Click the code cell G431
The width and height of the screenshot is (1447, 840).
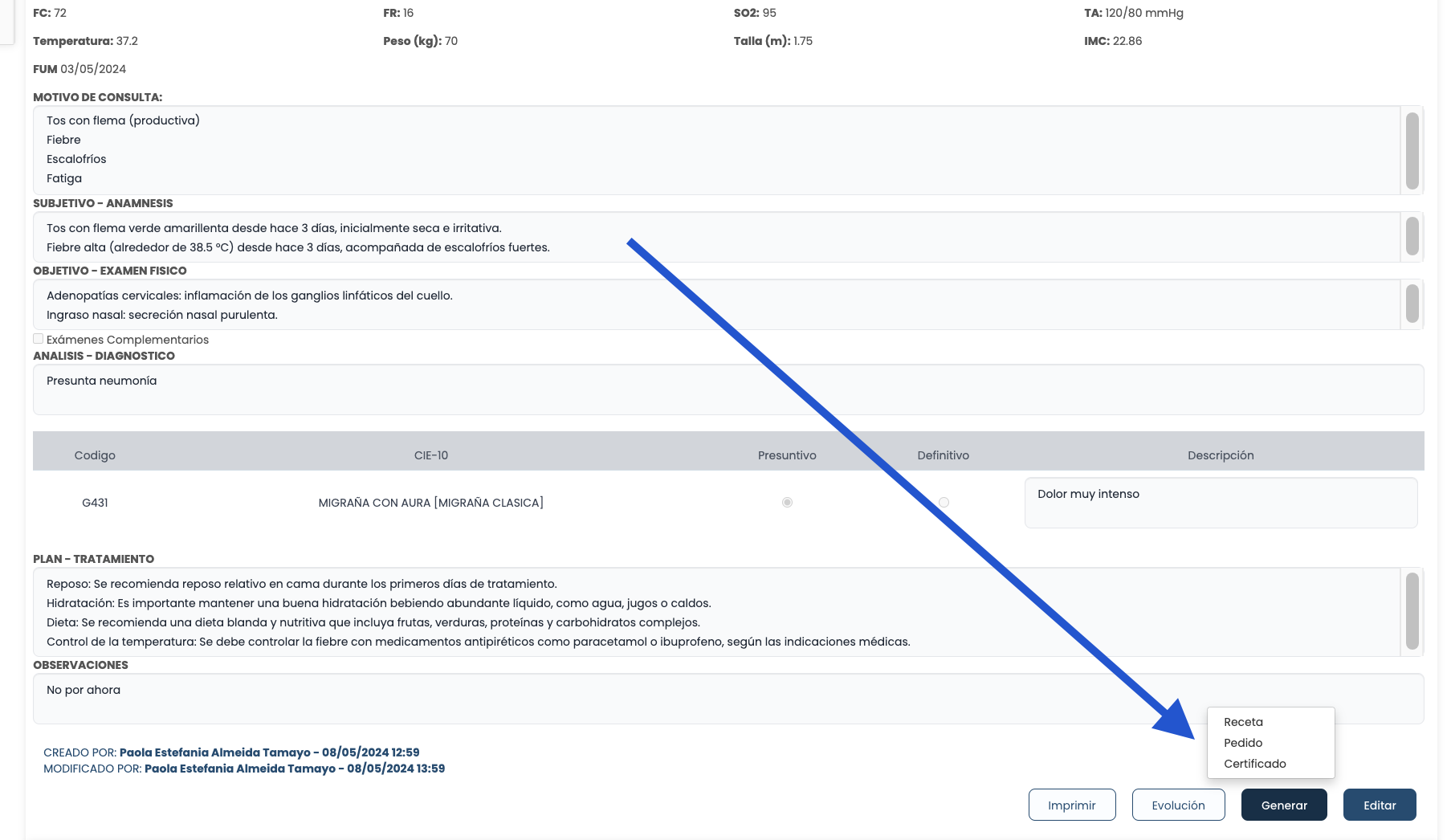point(95,503)
